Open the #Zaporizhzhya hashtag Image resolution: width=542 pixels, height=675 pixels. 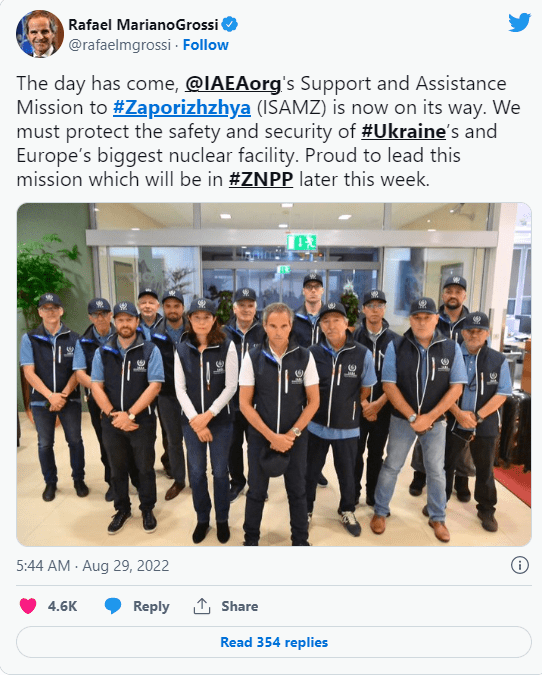tap(182, 108)
